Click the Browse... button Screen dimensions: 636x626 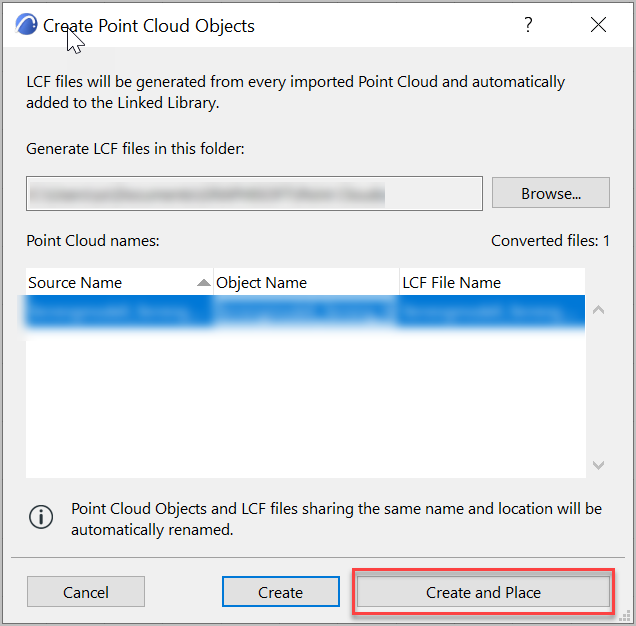550,193
